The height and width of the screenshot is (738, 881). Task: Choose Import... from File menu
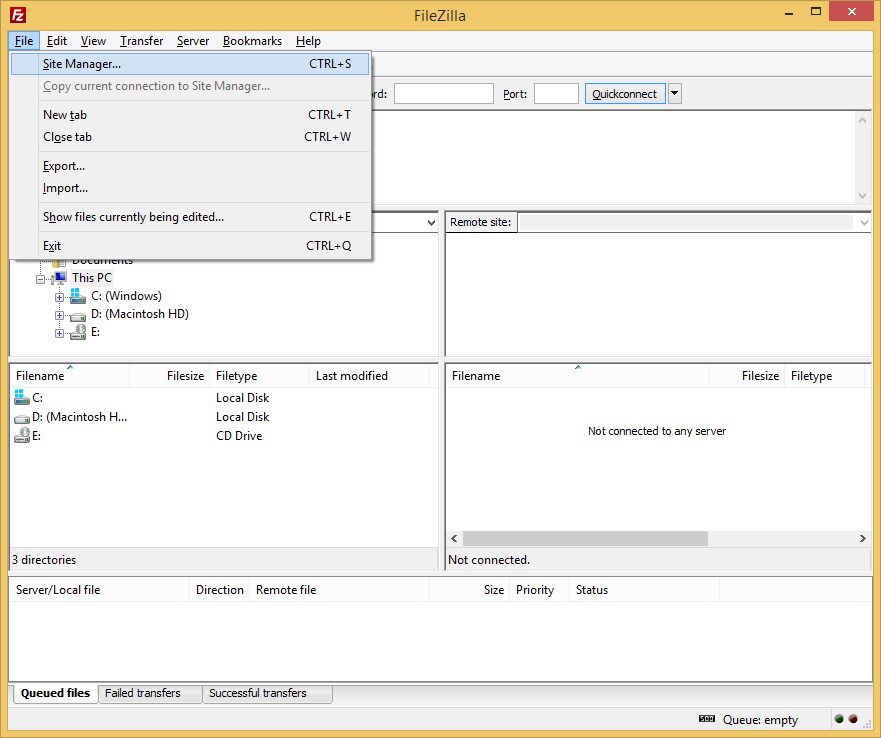190,188
